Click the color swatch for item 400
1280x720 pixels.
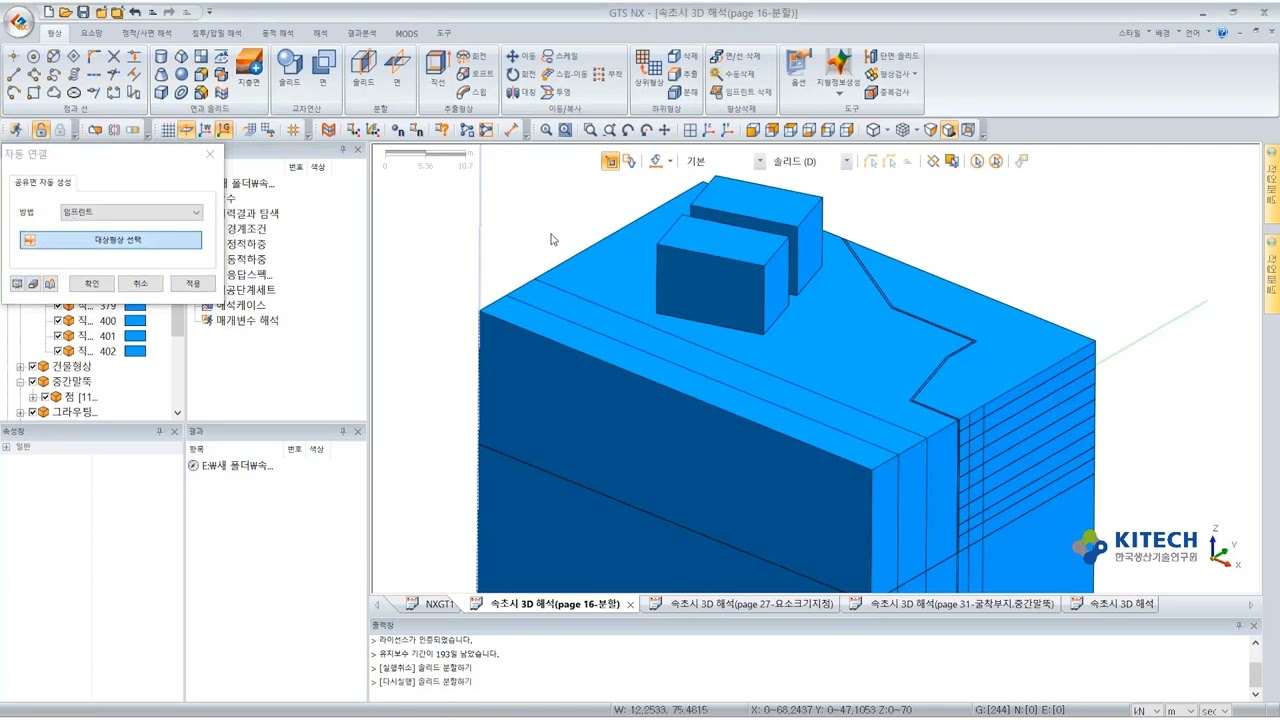pyautogui.click(x=135, y=321)
